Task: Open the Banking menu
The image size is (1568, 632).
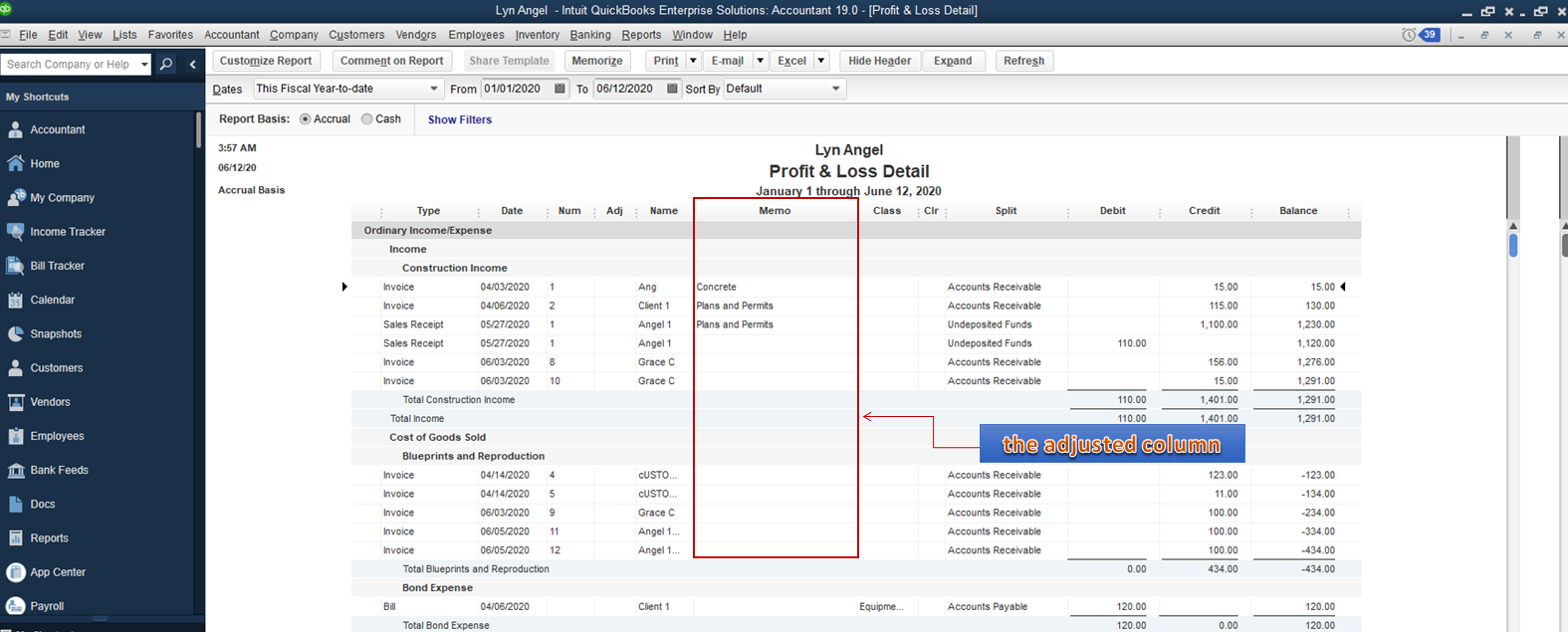Action: point(590,35)
